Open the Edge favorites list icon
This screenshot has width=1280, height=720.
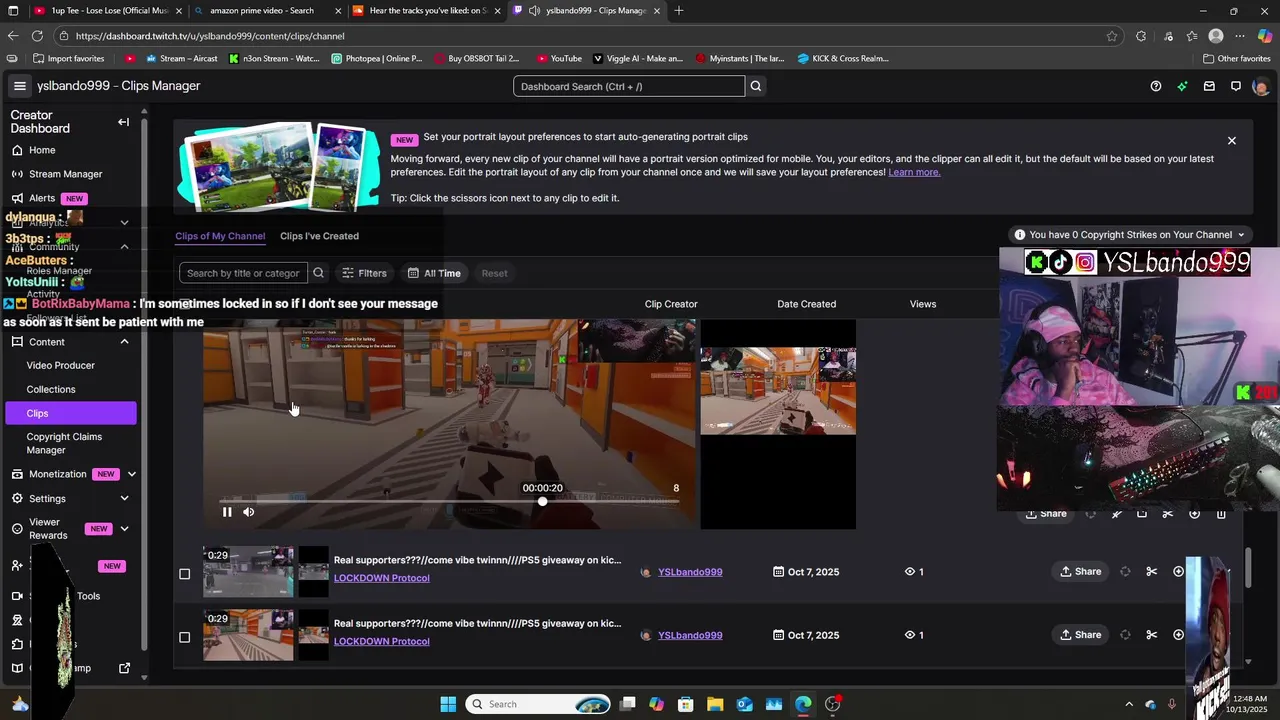click(1192, 36)
